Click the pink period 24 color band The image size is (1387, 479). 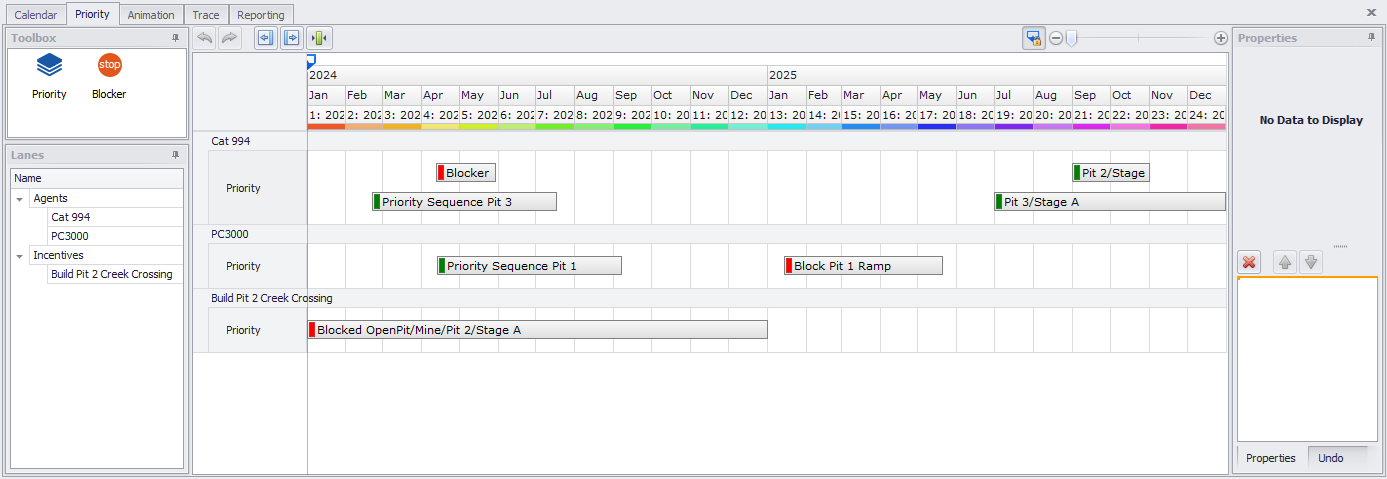click(1206, 127)
